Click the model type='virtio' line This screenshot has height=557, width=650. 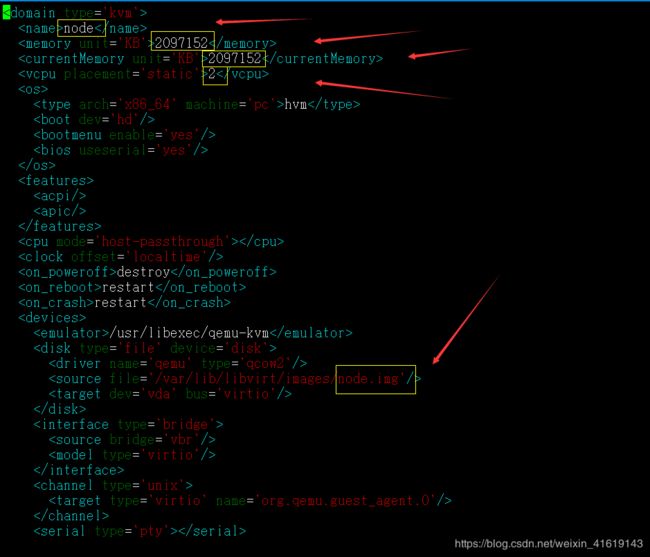pos(132,455)
